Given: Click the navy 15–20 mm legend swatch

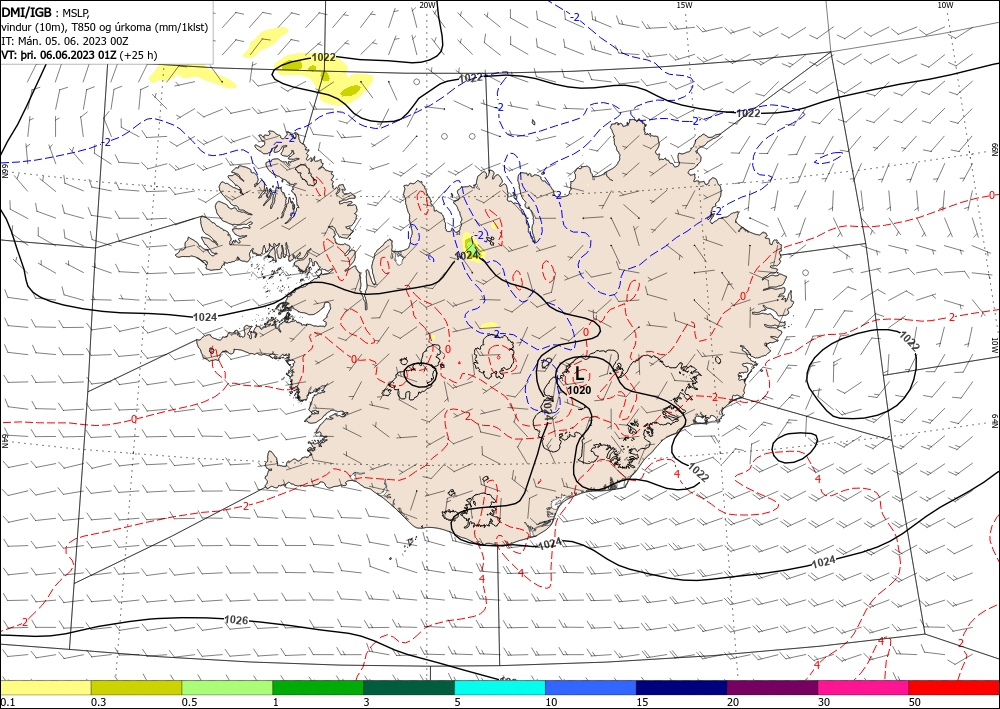Looking at the screenshot, I should pos(682,687).
